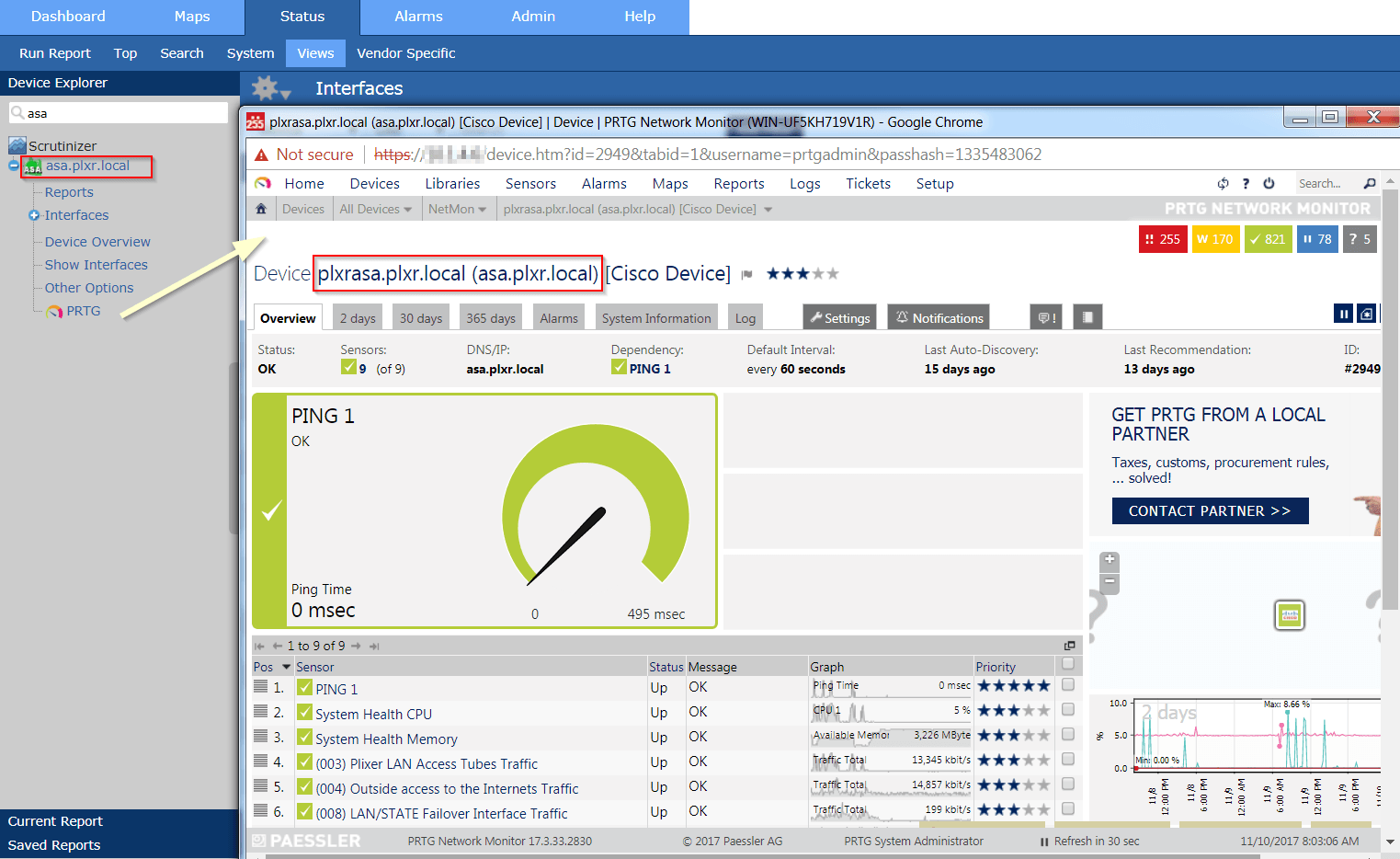Open Saved Reports in the sidebar

[54, 845]
